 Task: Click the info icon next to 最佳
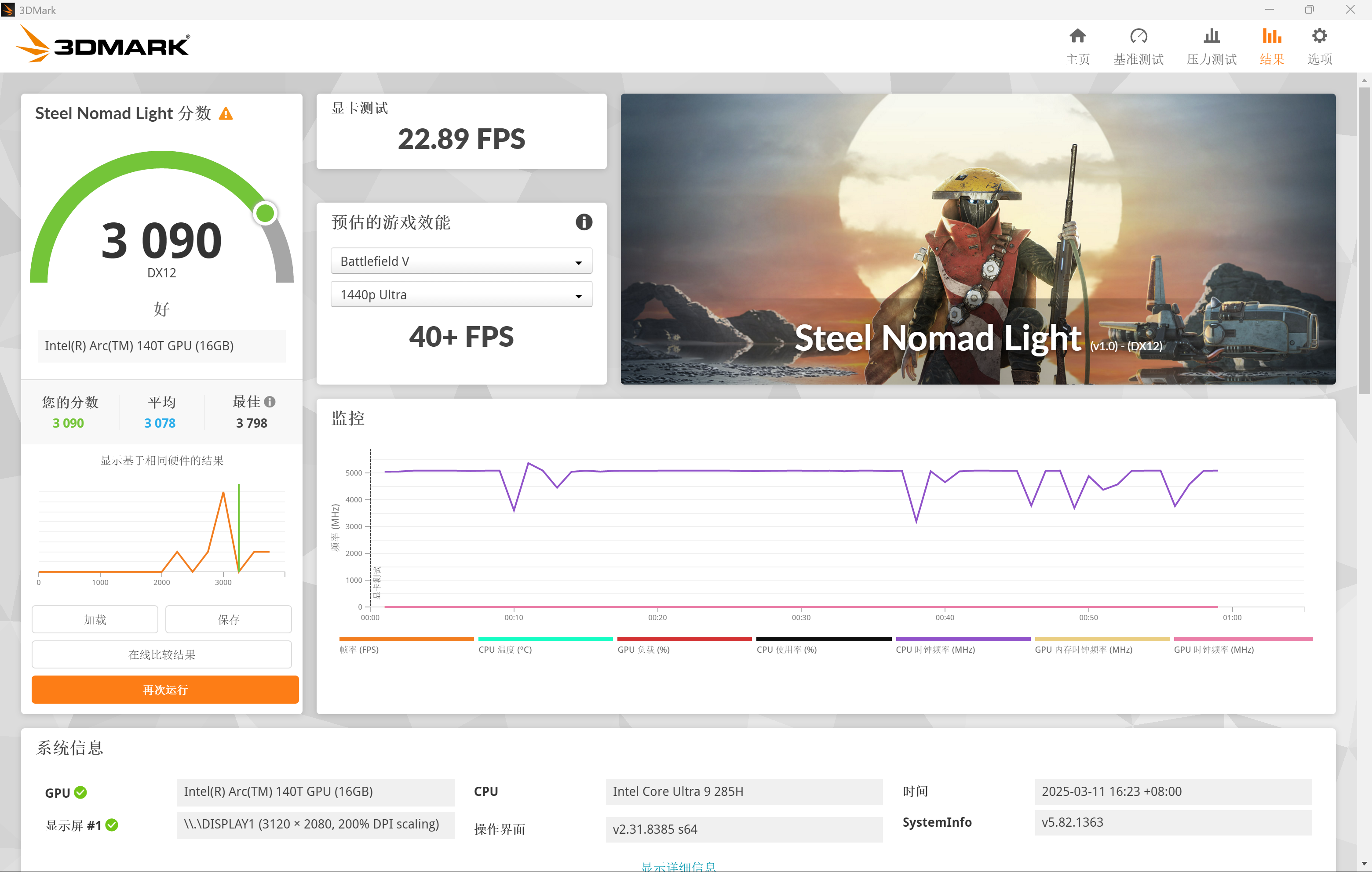point(270,402)
